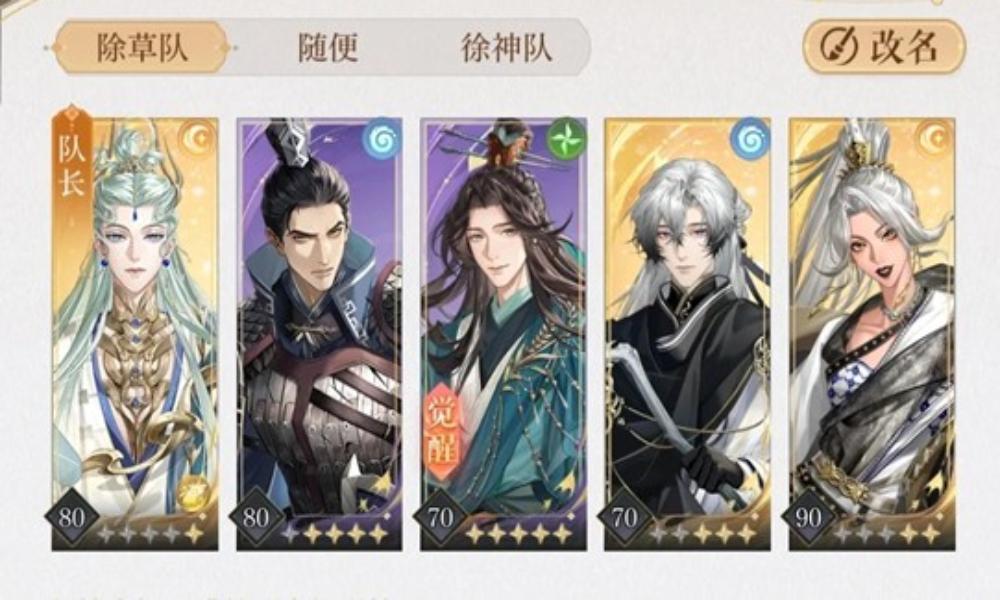Select the teal-haired captain character card

(x=135, y=333)
